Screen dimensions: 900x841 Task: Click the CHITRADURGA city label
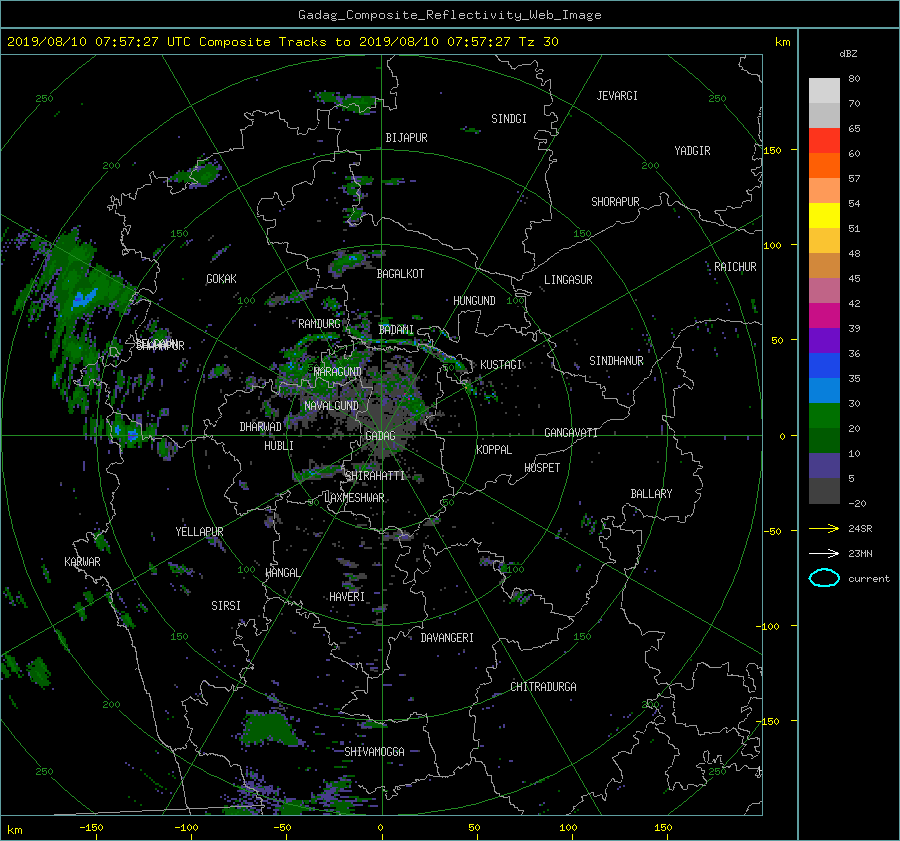click(544, 687)
